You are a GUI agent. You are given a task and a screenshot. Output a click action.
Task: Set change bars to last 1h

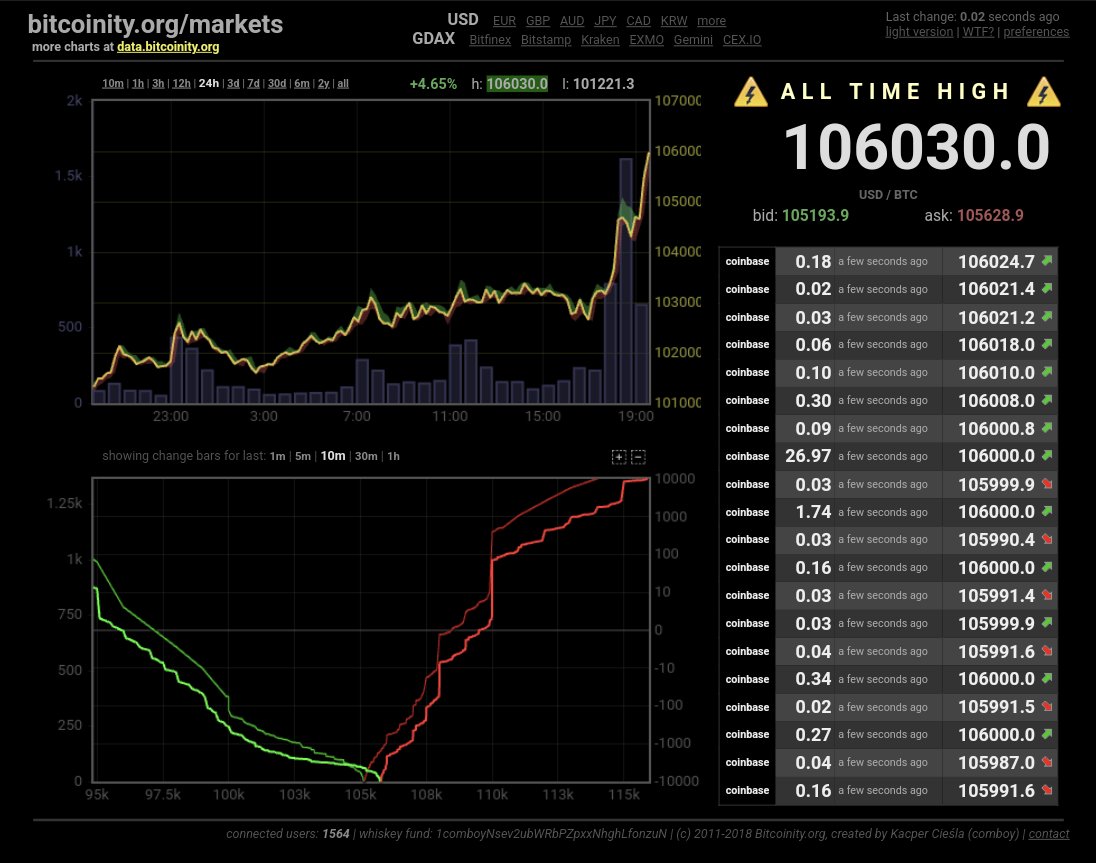[x=394, y=456]
